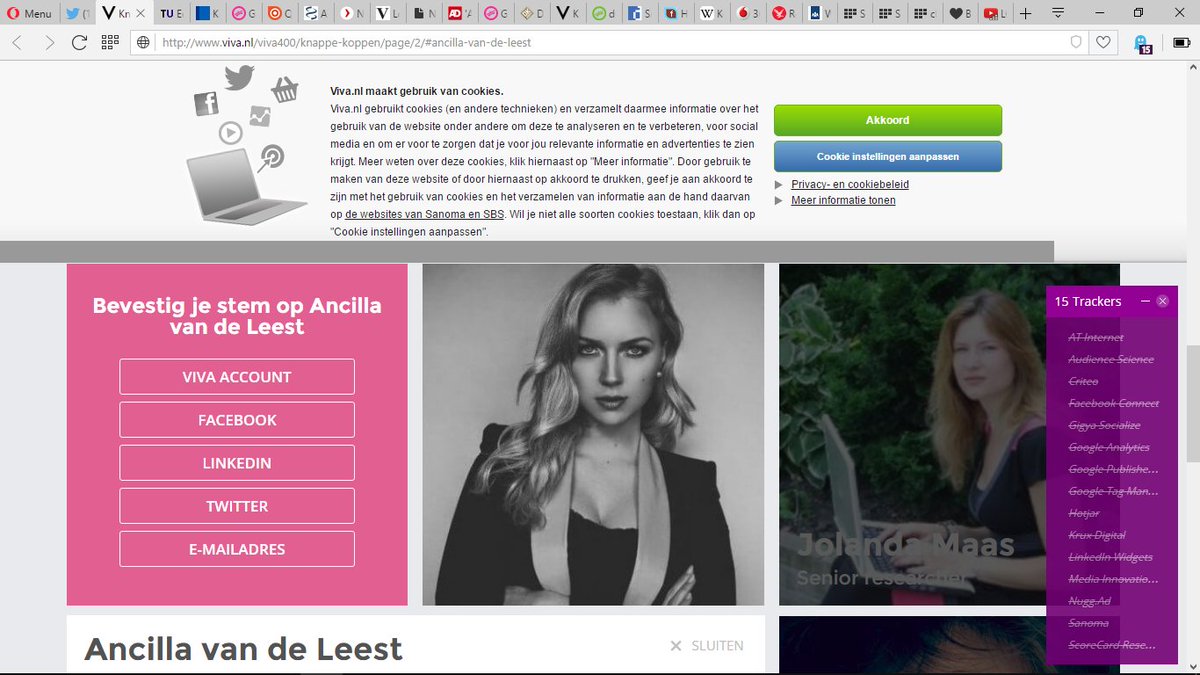This screenshot has height=675, width=1200.
Task: Reload the current page
Action: (79, 42)
